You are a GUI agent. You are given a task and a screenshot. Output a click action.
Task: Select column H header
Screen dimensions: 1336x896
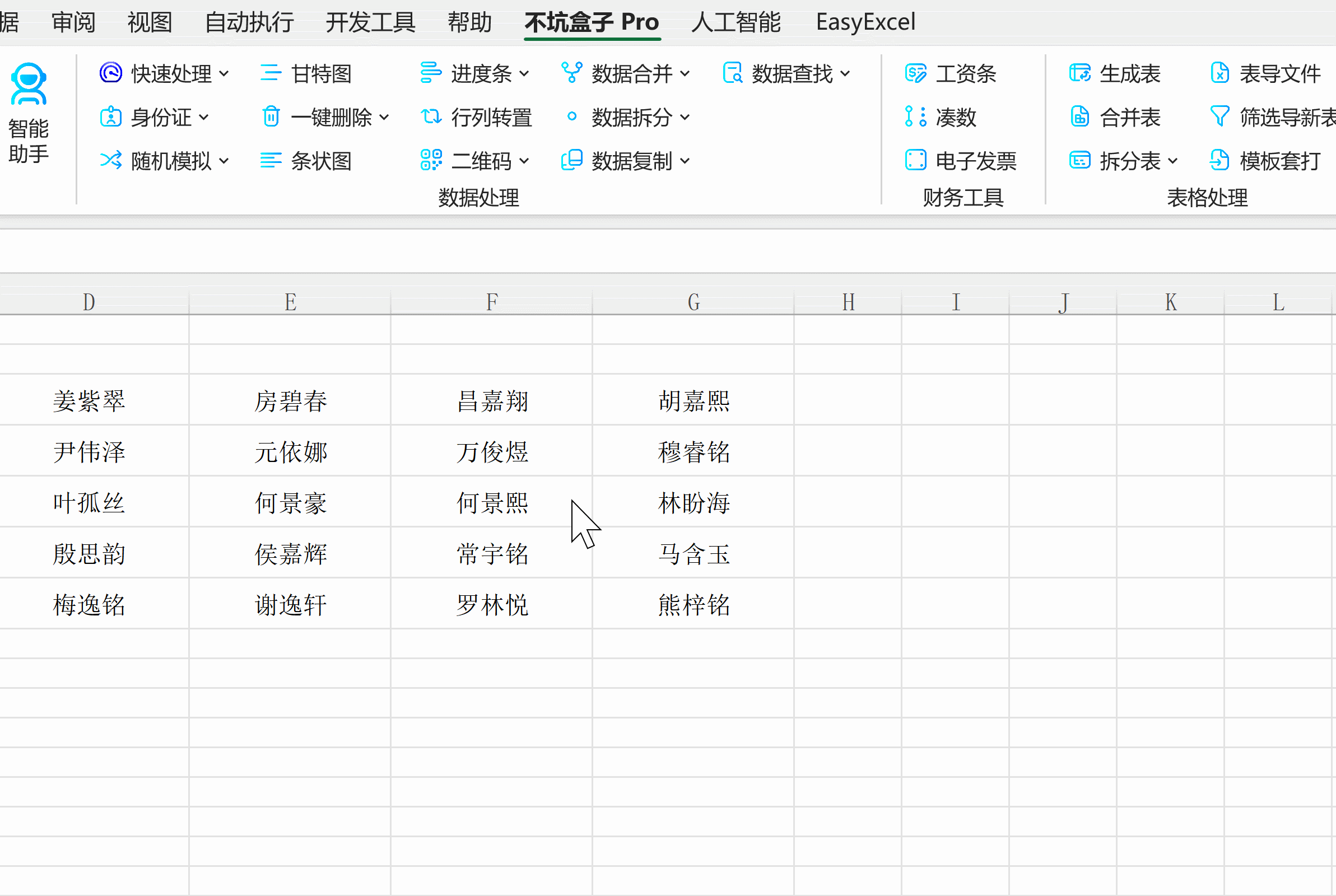click(x=848, y=302)
